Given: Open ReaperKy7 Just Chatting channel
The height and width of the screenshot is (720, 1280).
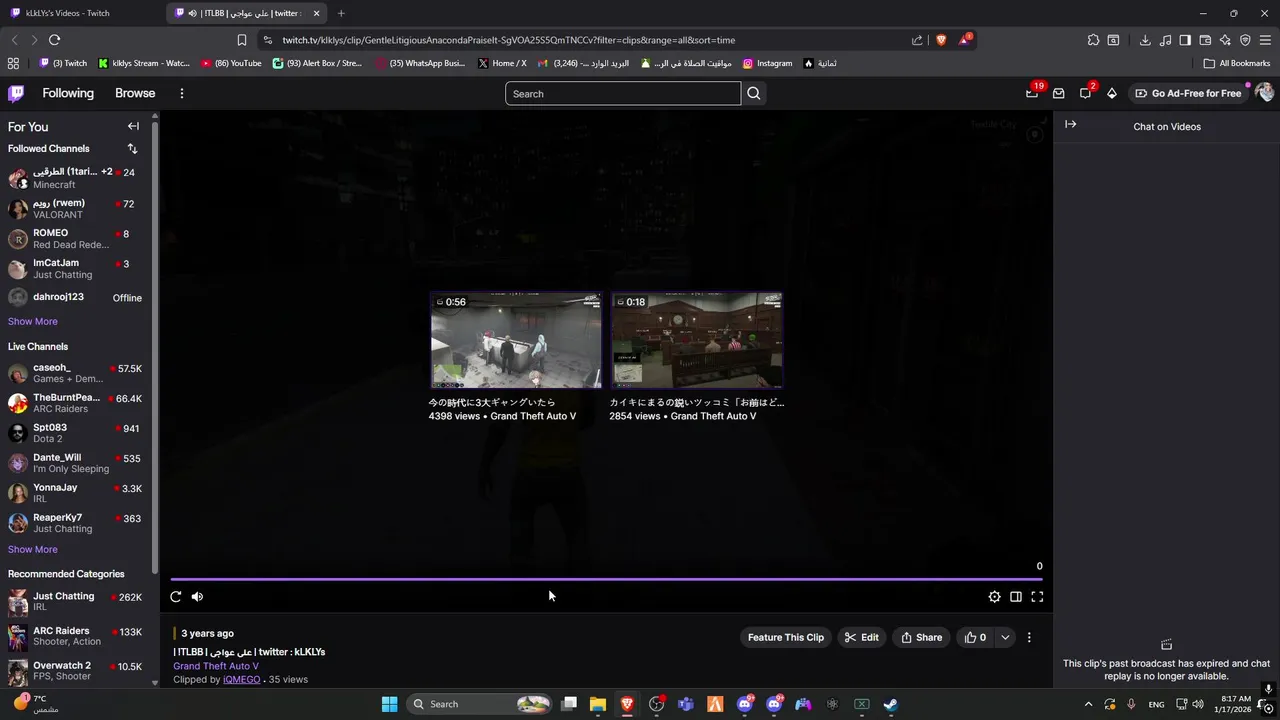Looking at the screenshot, I should pyautogui.click(x=75, y=523).
